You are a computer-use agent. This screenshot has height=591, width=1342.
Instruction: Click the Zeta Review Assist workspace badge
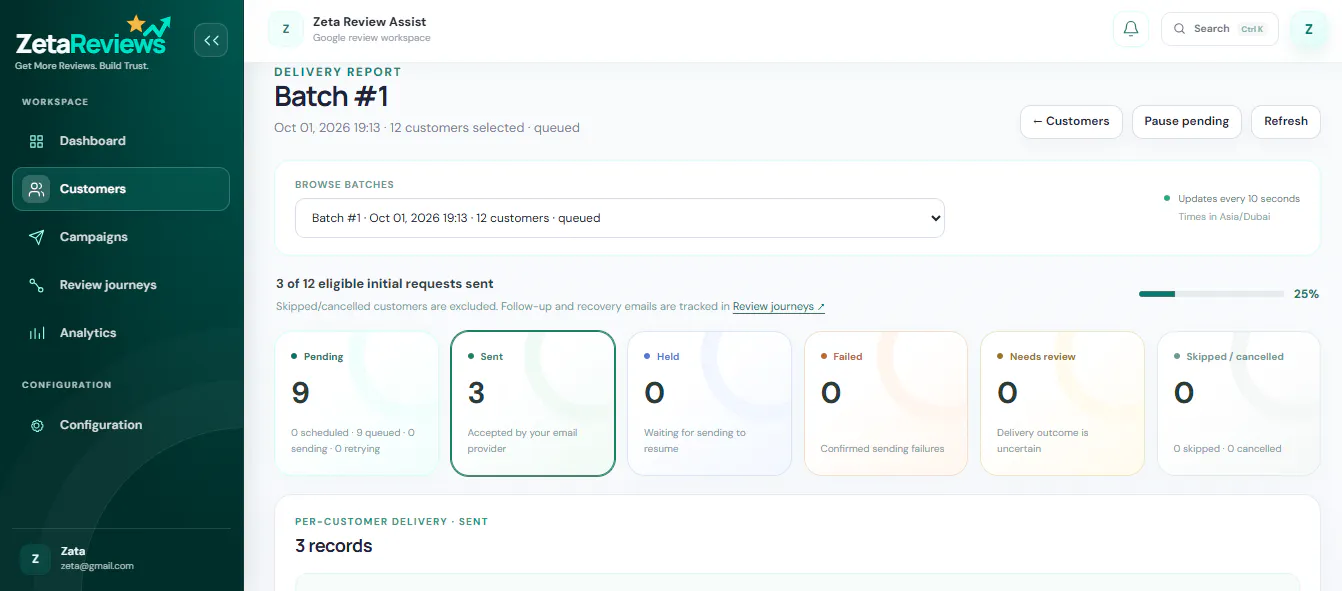pyautogui.click(x=286, y=29)
